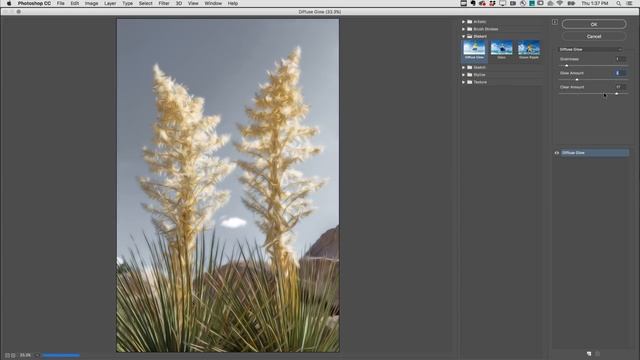
Task: Open the 3D menu
Action: pos(179,3)
